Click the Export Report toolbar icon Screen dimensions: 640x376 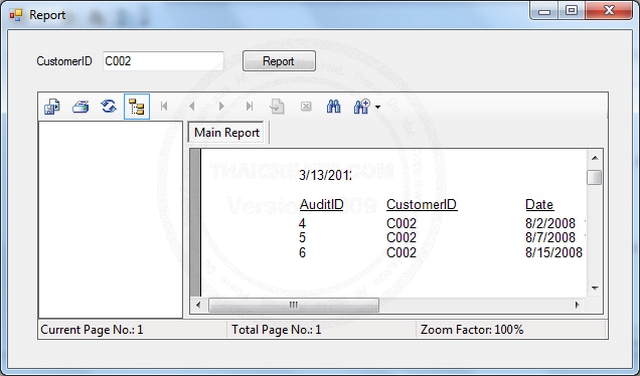point(52,107)
